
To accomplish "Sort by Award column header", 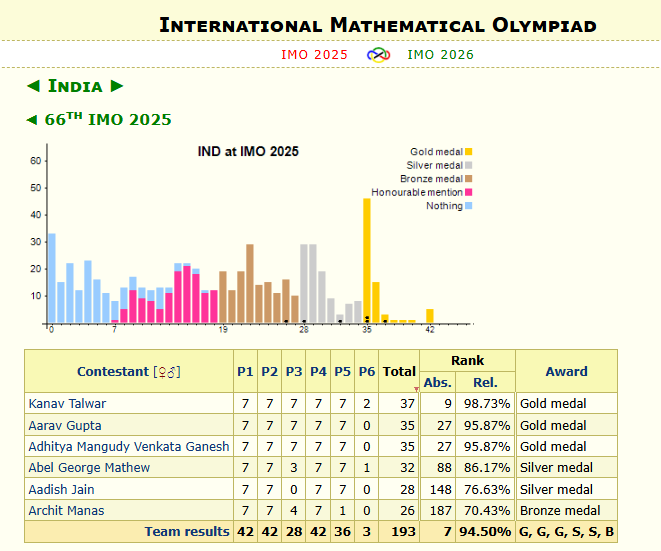I will pyautogui.click(x=566, y=371).
